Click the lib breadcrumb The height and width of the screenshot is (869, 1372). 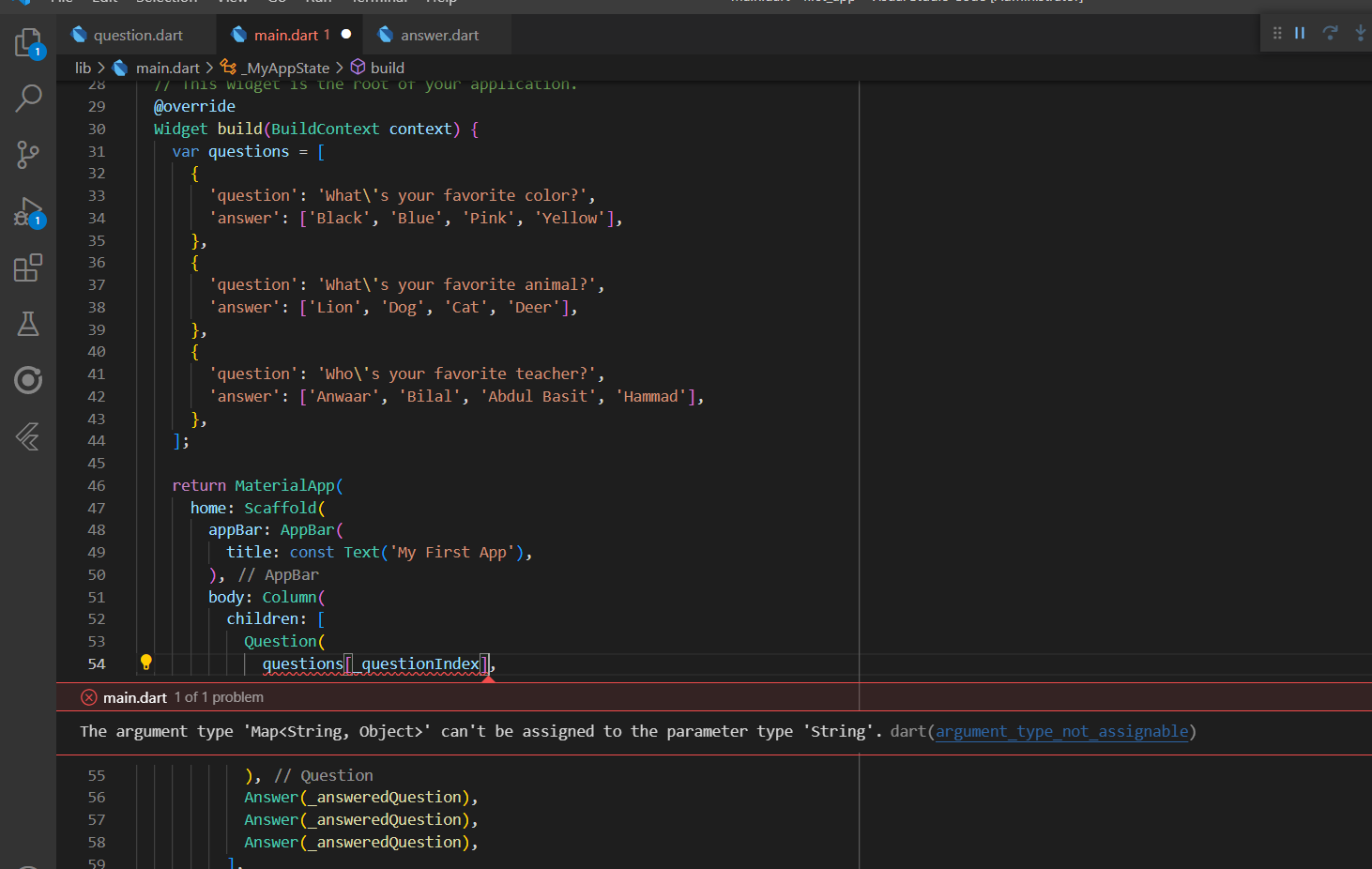(x=84, y=68)
